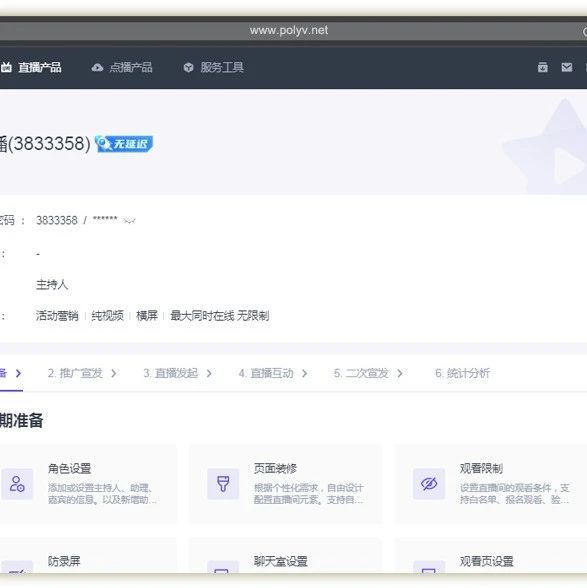This screenshot has width=587, height=588.
Task: Click chevron after 推广宣发 step
Action: (114, 374)
